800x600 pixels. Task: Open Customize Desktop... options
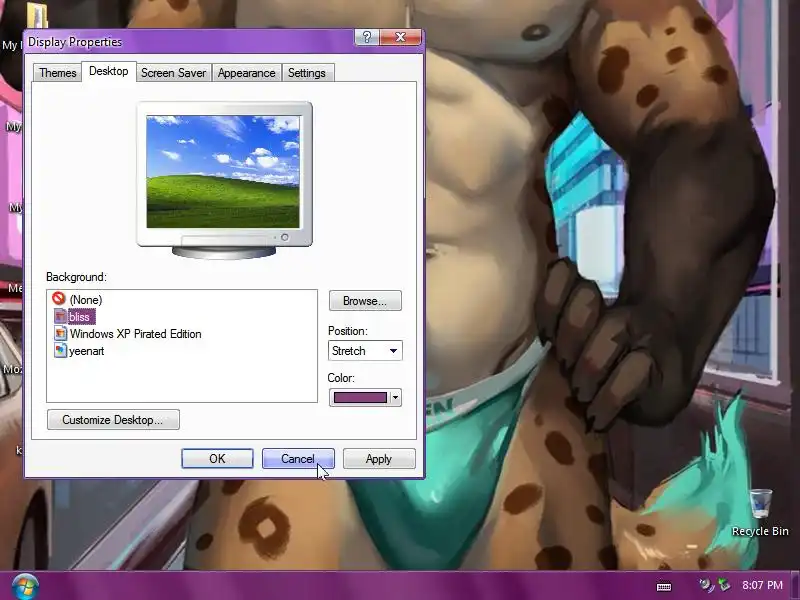[113, 420]
